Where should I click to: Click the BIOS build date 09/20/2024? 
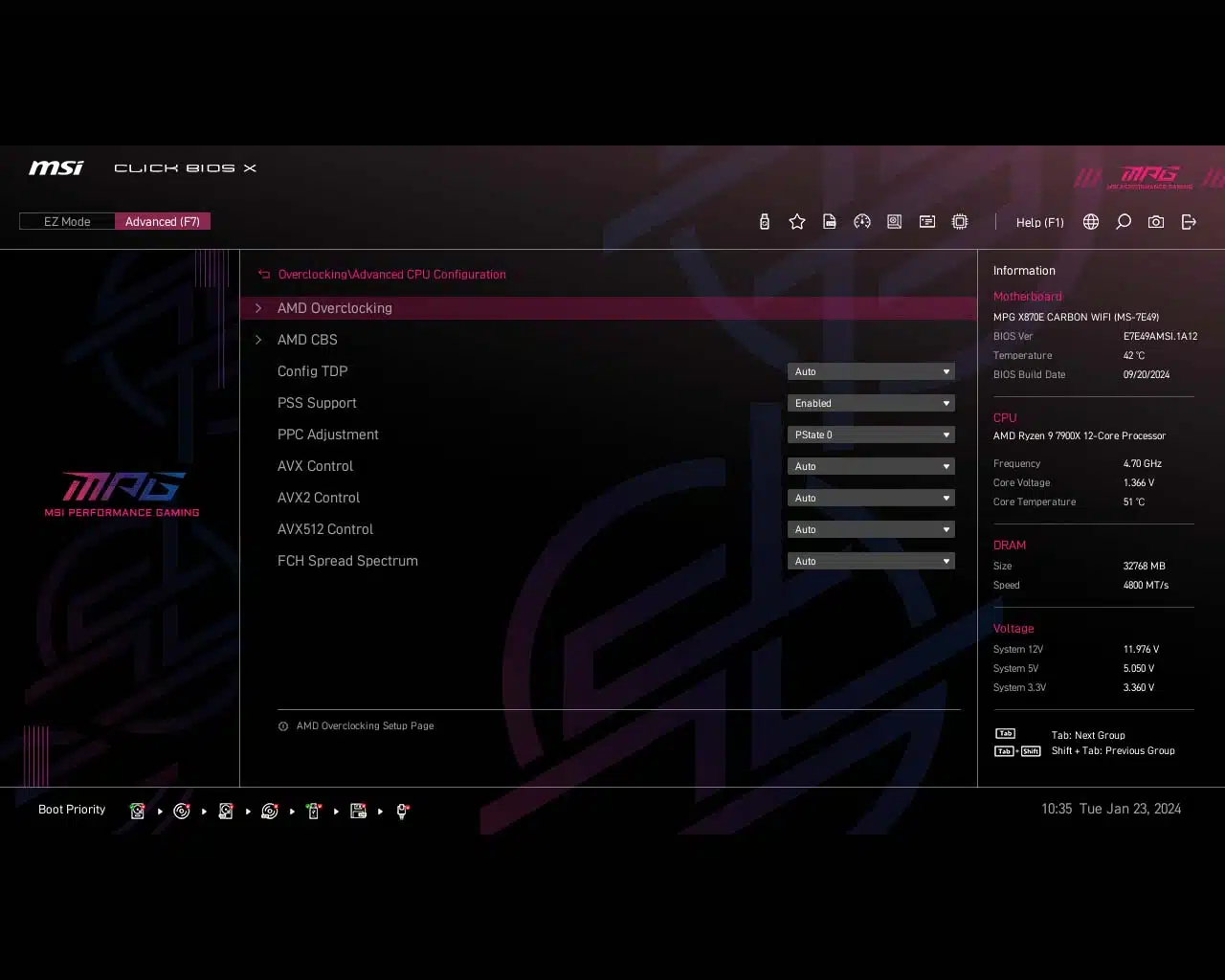coord(1147,375)
